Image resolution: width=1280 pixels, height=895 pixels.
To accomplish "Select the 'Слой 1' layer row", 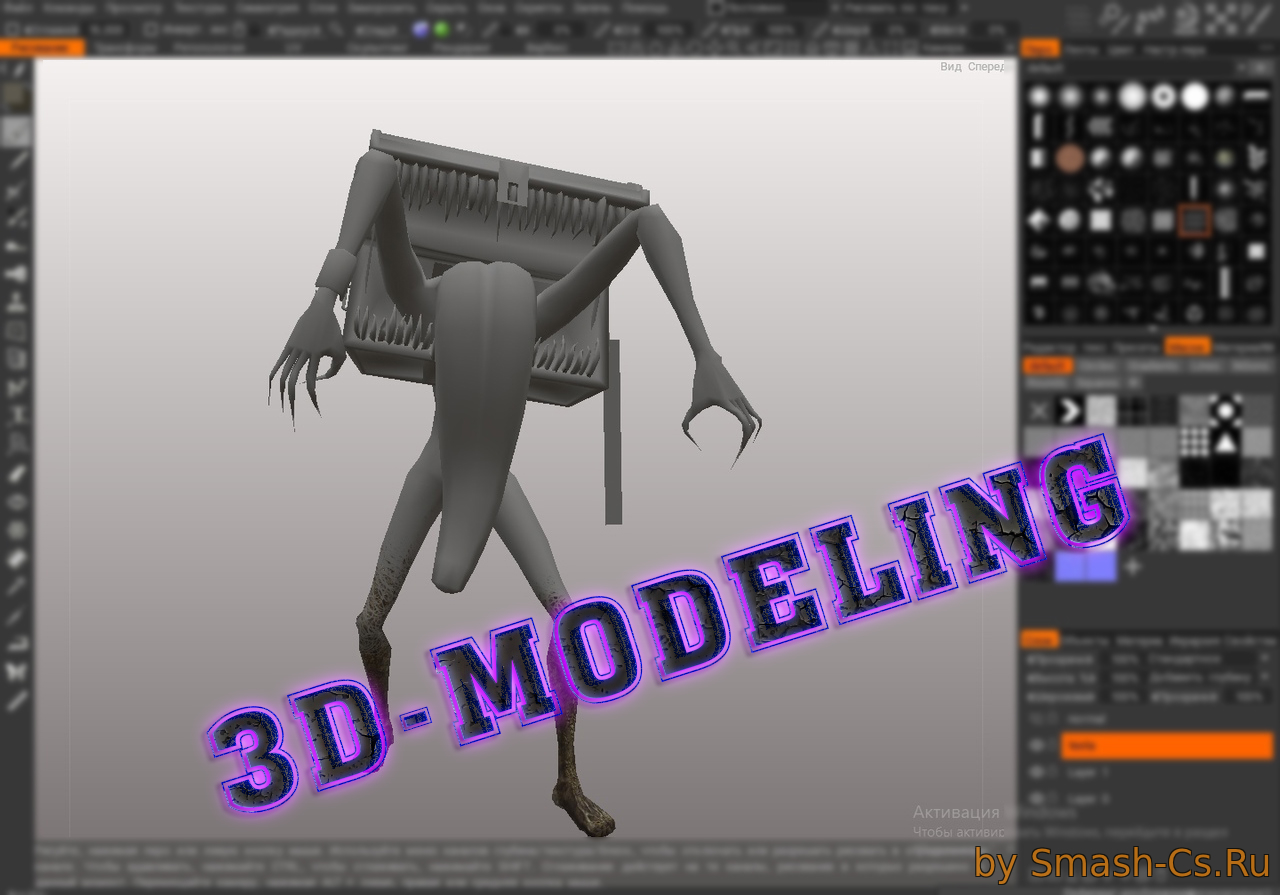I will [x=1166, y=773].
